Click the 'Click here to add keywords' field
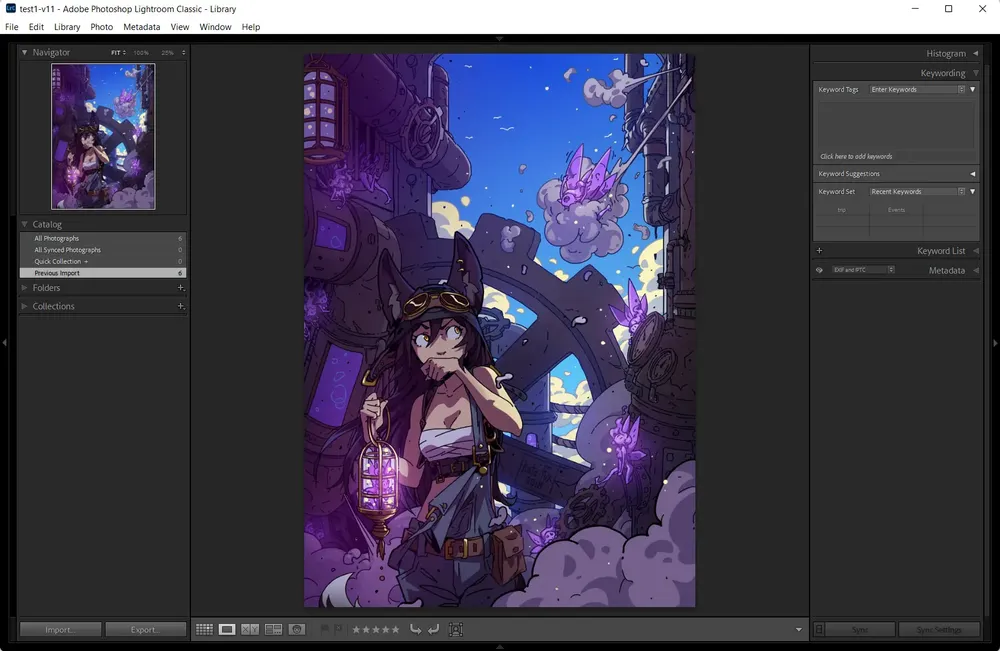 856,157
